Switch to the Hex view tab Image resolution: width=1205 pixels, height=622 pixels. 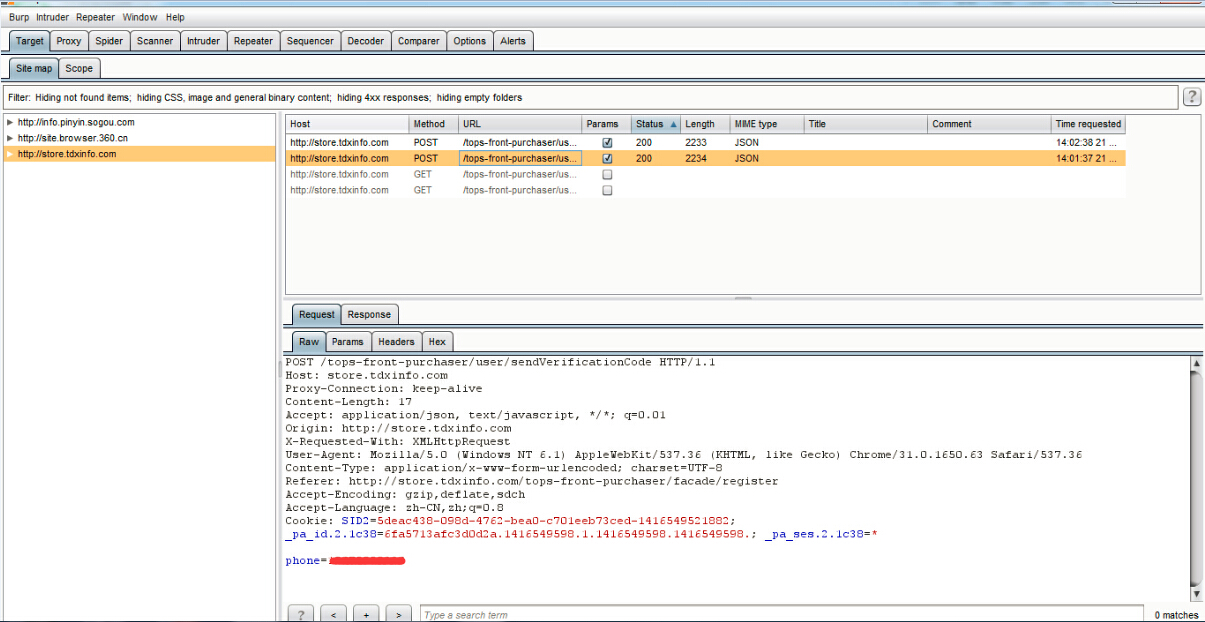pyautogui.click(x=437, y=342)
